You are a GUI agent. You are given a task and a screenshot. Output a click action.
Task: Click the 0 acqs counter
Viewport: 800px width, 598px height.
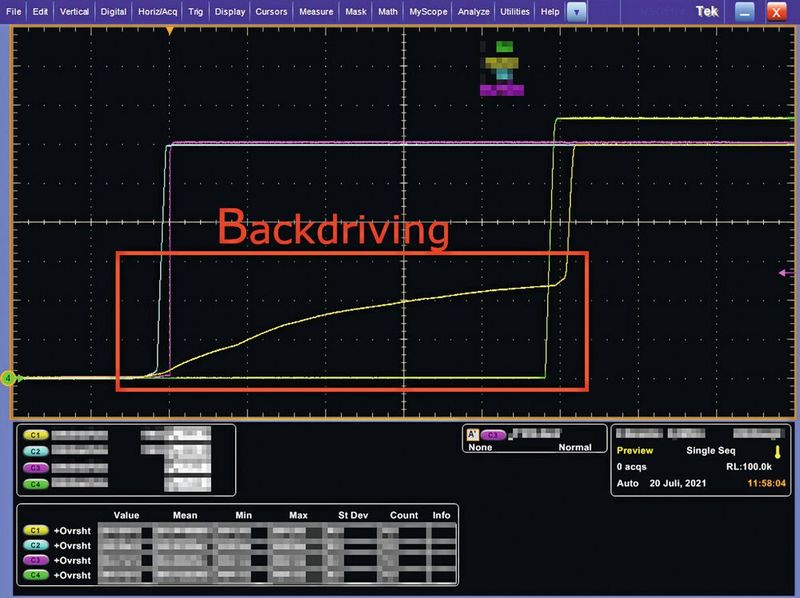632,467
